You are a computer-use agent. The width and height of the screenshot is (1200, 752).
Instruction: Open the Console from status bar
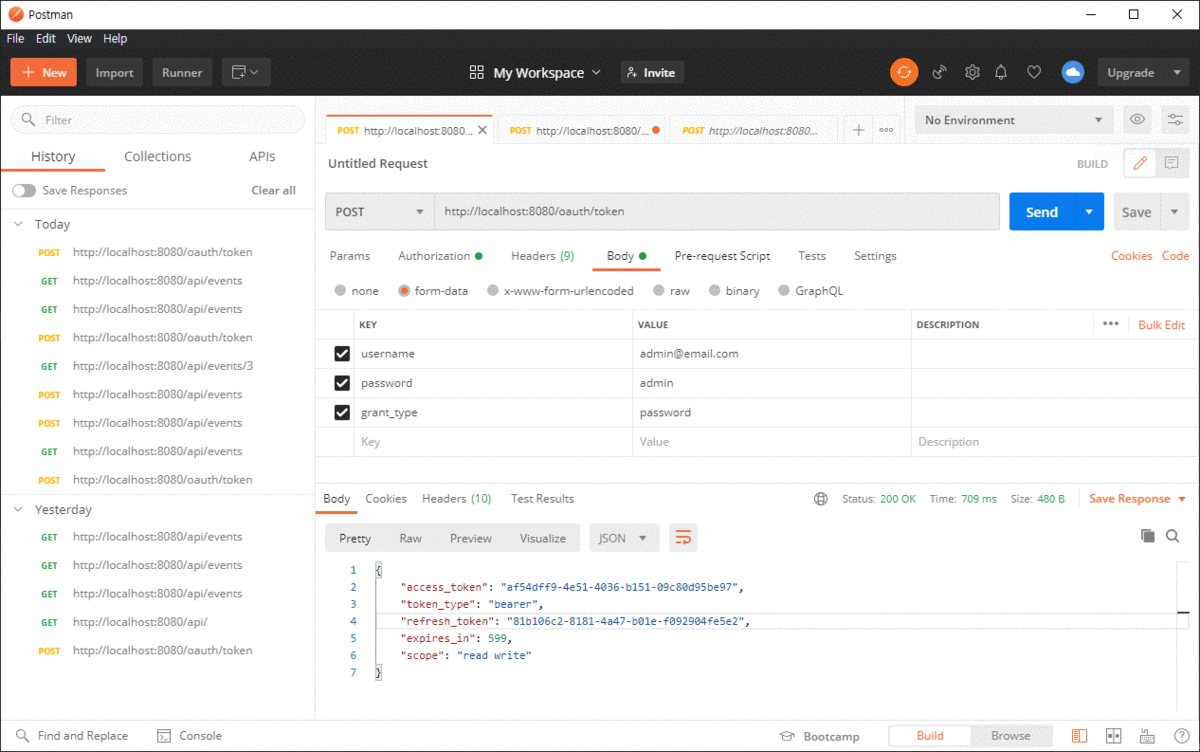click(x=190, y=736)
